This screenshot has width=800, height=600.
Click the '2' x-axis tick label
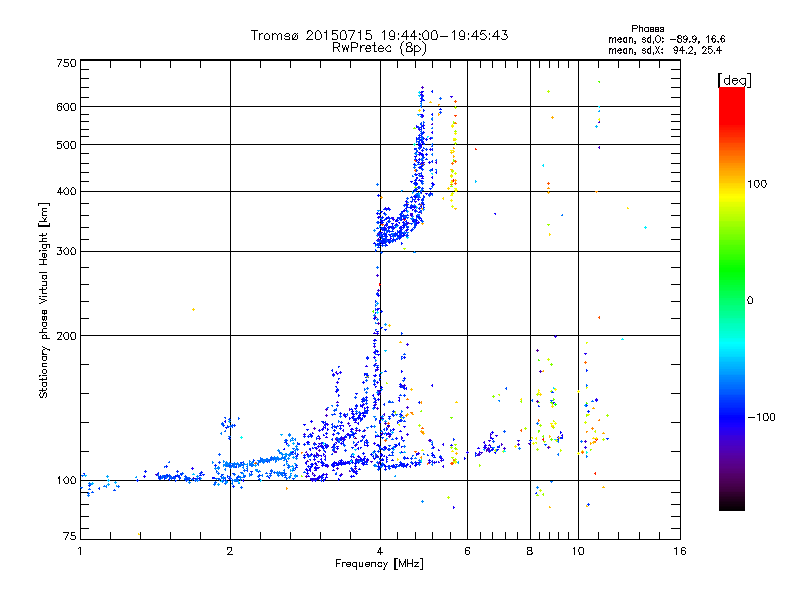230,551
